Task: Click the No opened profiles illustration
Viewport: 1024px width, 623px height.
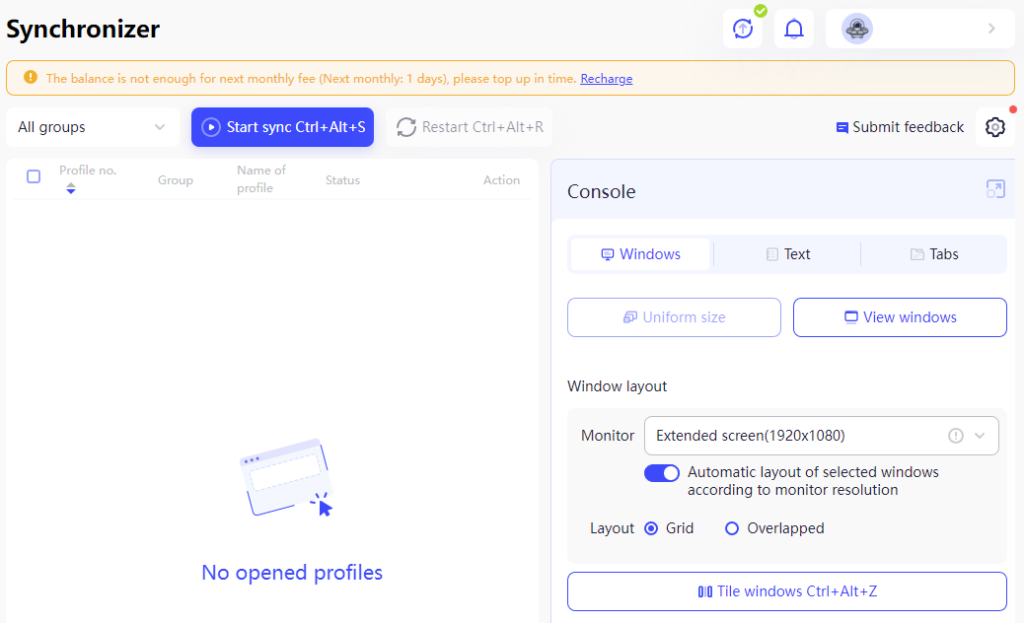Action: (286, 478)
